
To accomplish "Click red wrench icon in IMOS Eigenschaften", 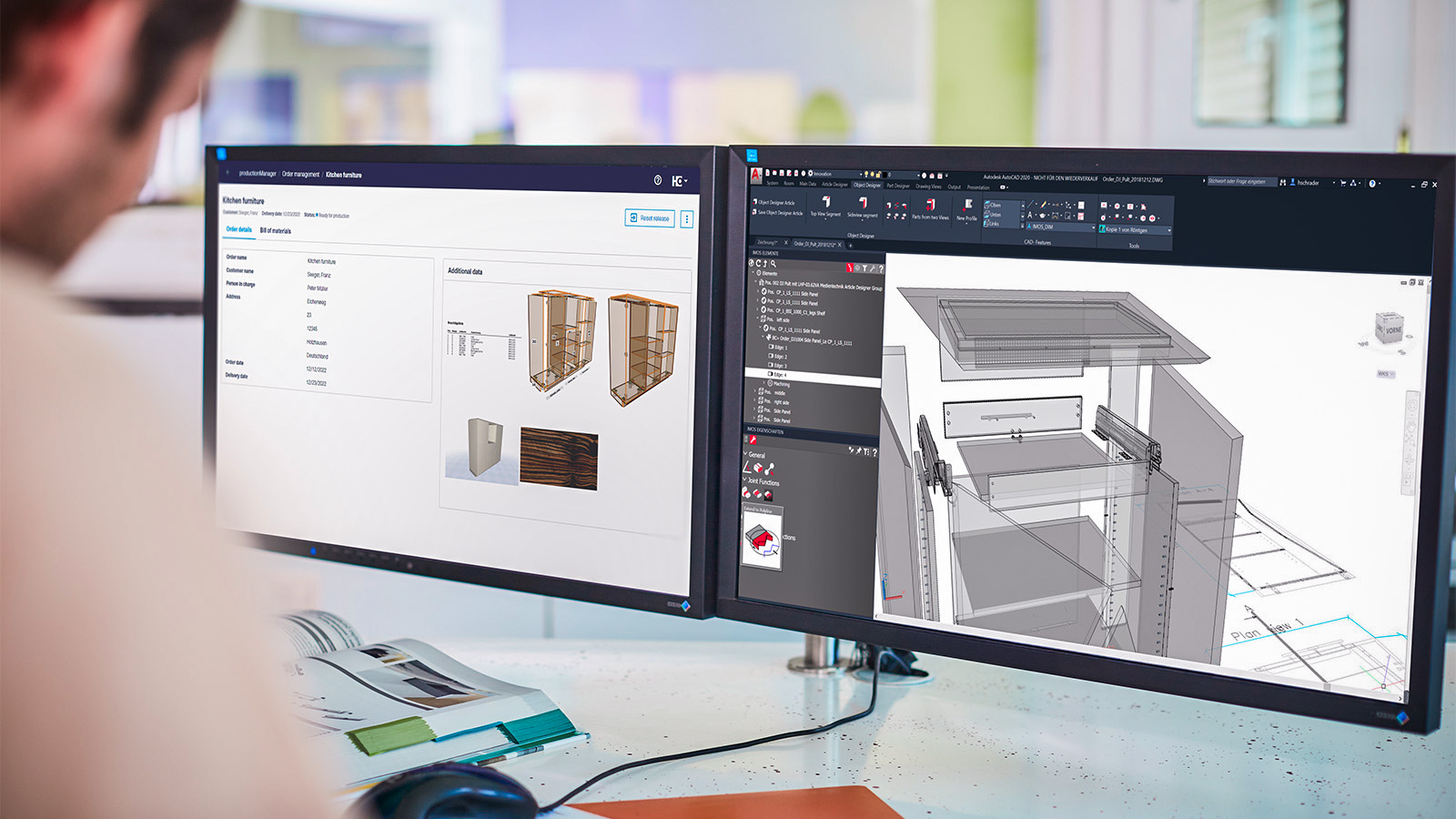I will (x=753, y=440).
